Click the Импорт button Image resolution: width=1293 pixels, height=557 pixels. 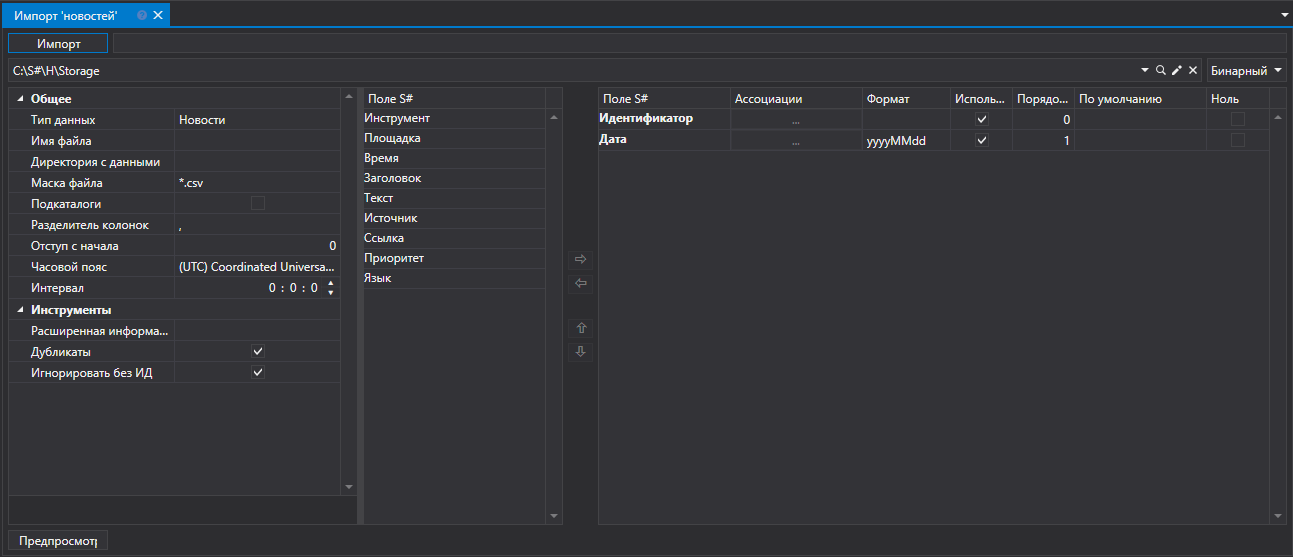59,44
